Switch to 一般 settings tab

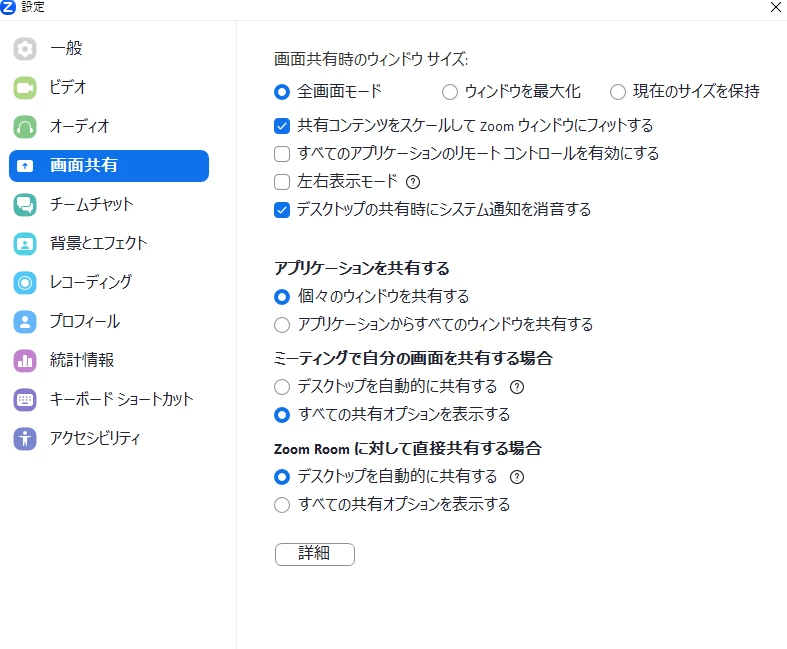click(109, 49)
